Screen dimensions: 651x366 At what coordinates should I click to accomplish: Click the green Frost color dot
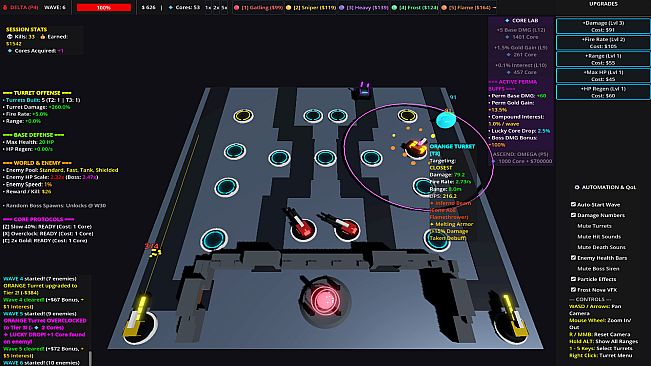click(x=394, y=7)
